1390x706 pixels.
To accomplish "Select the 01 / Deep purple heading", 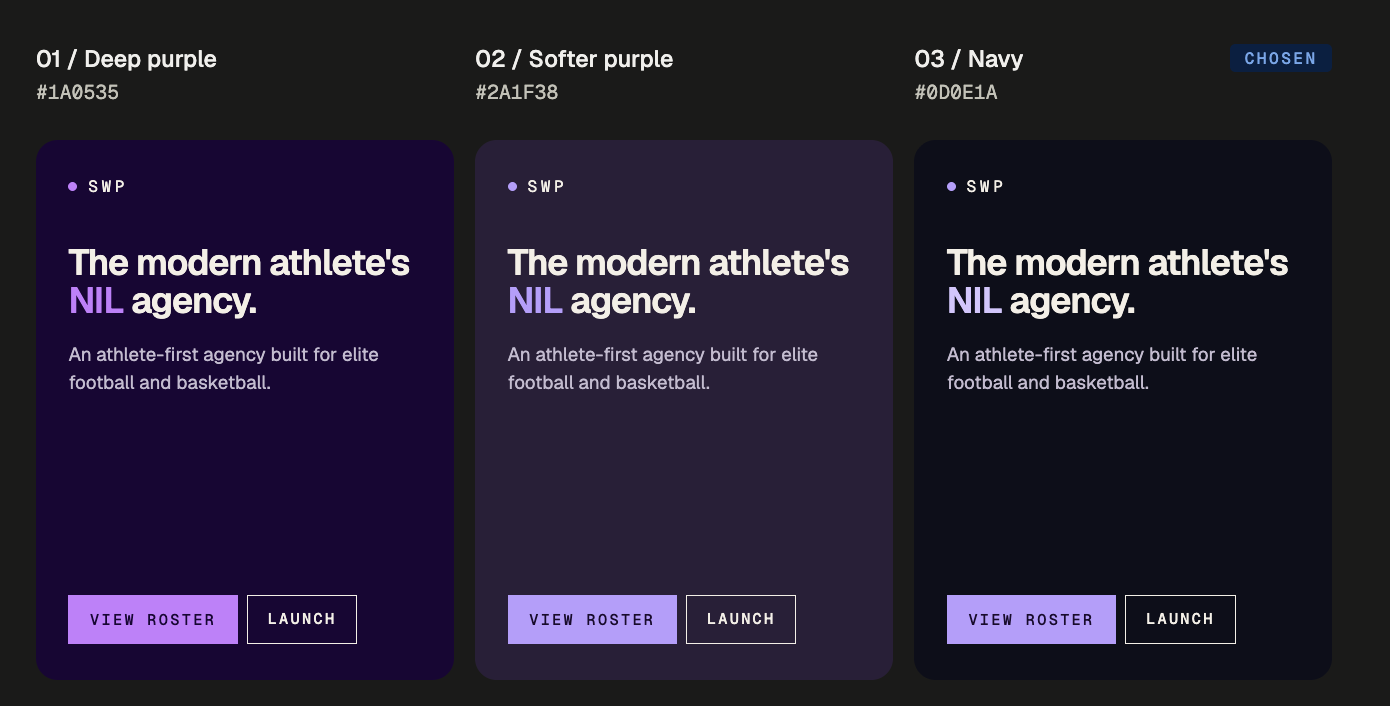I will (126, 59).
